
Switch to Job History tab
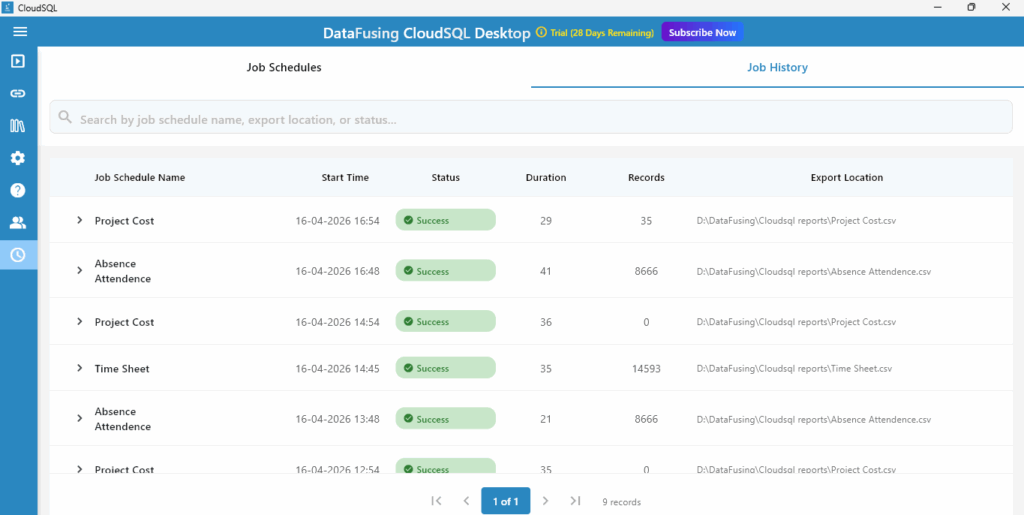coord(777,68)
